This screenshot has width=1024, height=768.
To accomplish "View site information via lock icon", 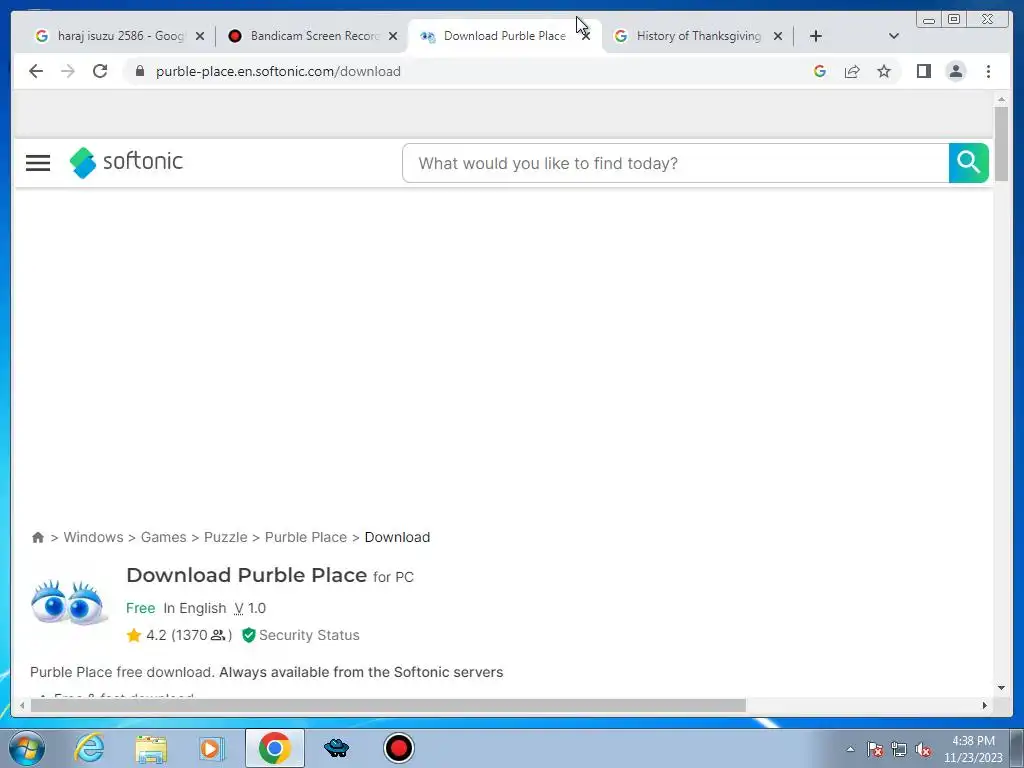I will pyautogui.click(x=140, y=71).
